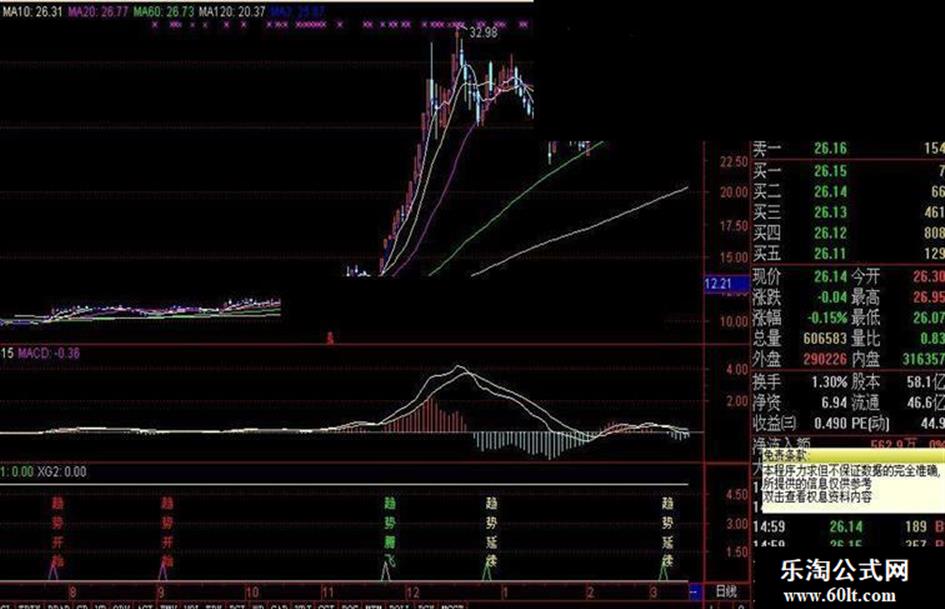Click the MA120: 20.37 indicator label
The width and height of the screenshot is (945, 609).
pyautogui.click(x=232, y=11)
